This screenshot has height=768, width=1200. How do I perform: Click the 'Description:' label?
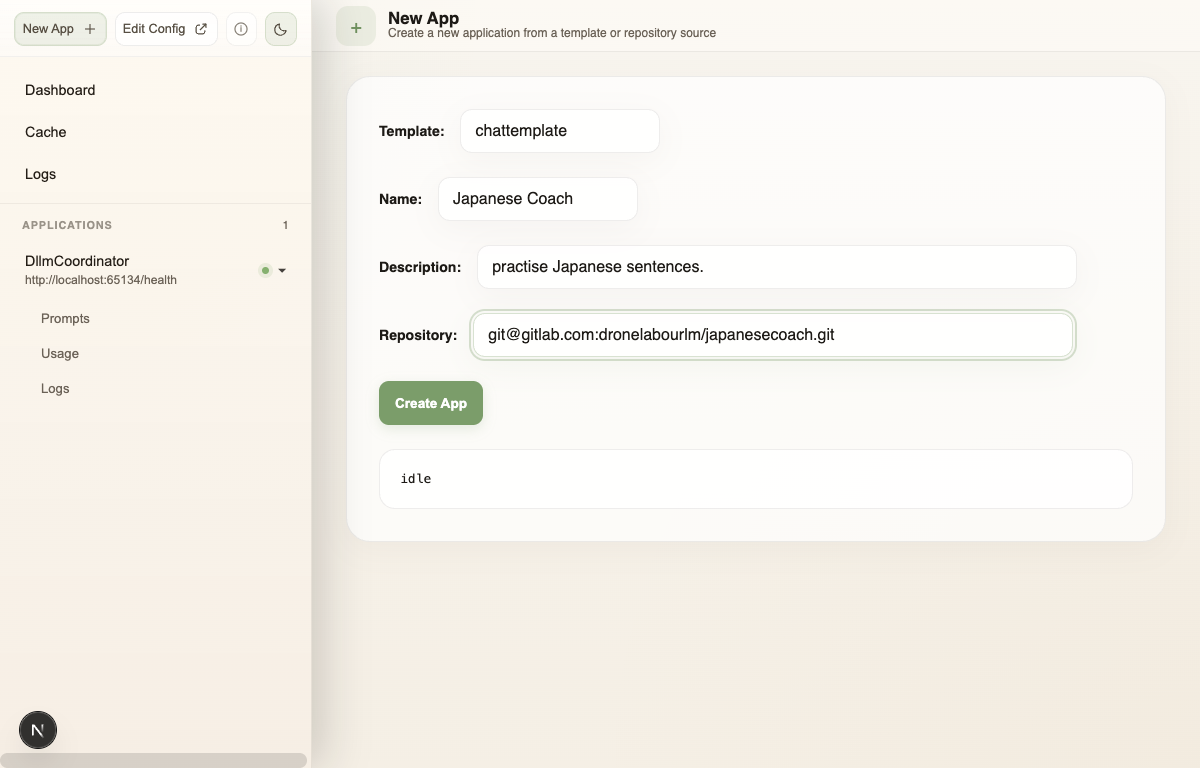pos(420,267)
